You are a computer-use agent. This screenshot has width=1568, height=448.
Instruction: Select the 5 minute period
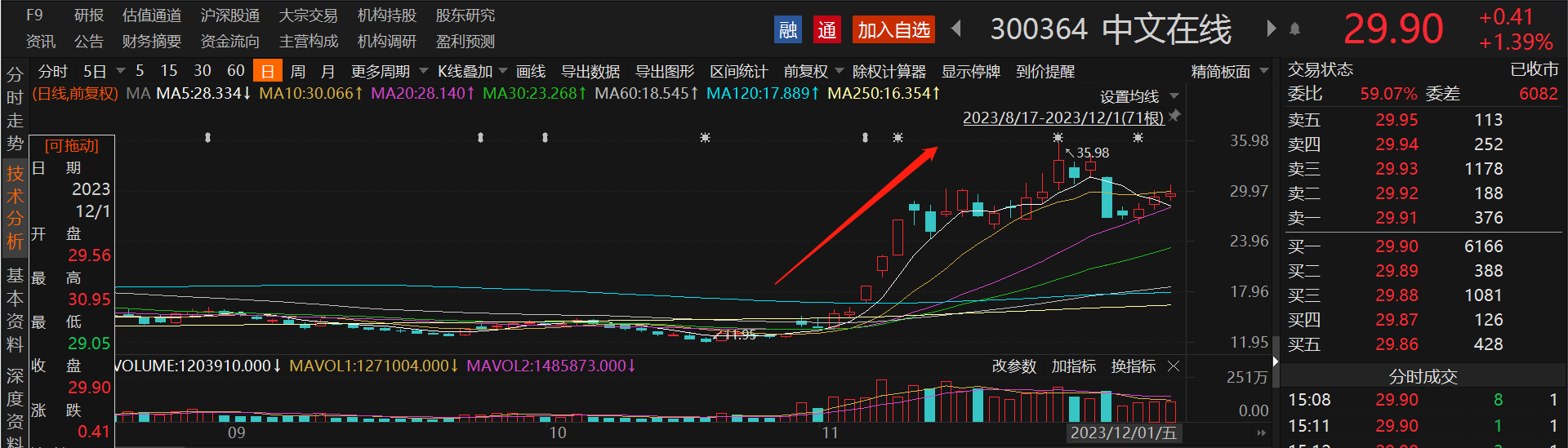pos(140,71)
